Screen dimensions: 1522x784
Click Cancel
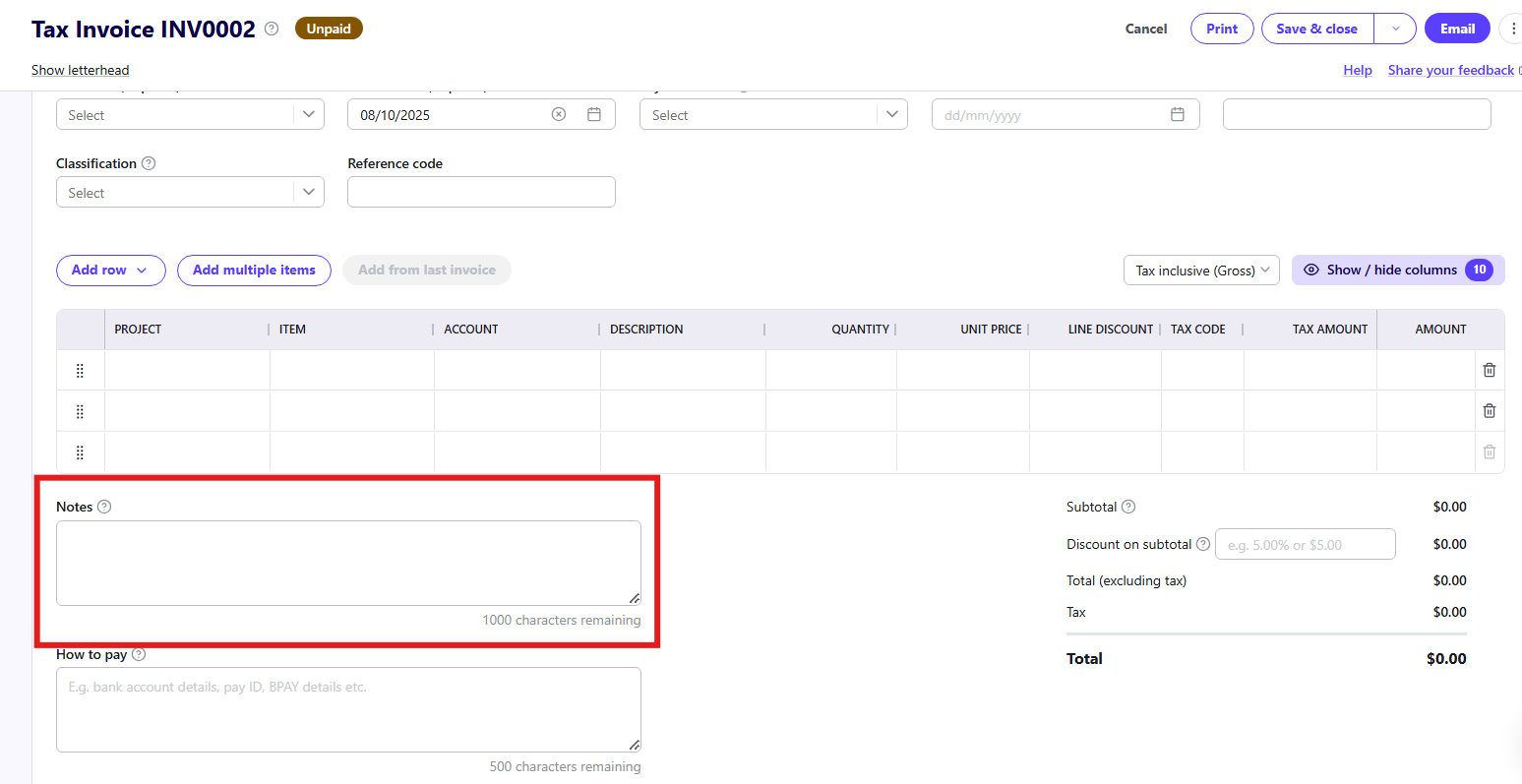coord(1146,29)
